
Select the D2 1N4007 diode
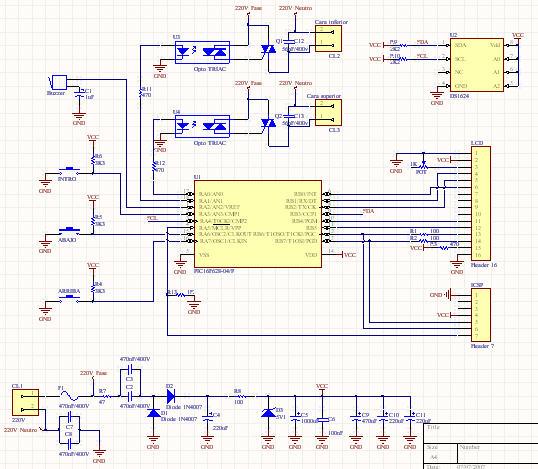tap(171, 396)
